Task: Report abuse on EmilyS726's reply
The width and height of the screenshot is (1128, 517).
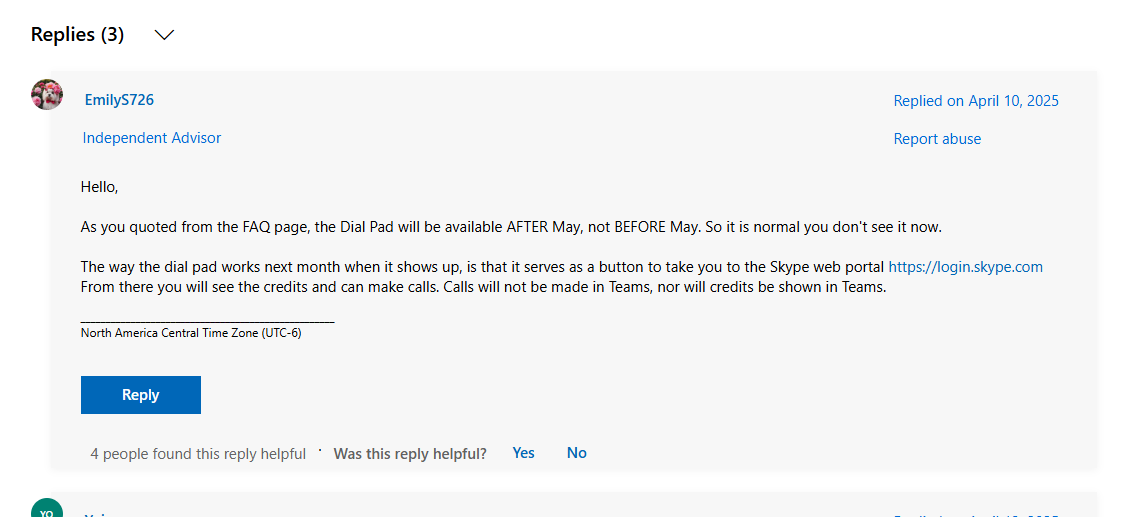Action: point(937,139)
